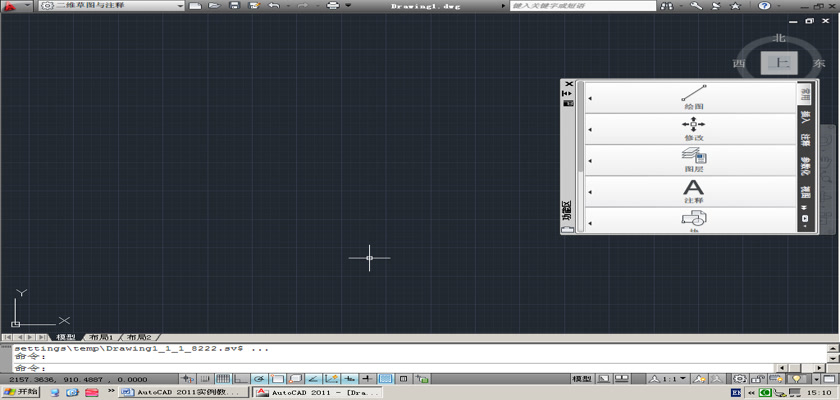Click the keyword search input field
This screenshot has width=840, height=400.
pyautogui.click(x=583, y=6)
